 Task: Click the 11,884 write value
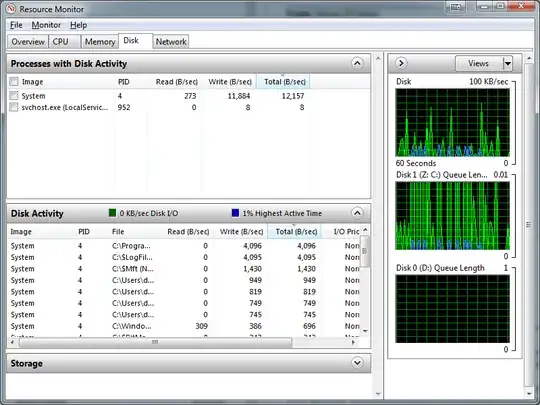tap(239, 96)
